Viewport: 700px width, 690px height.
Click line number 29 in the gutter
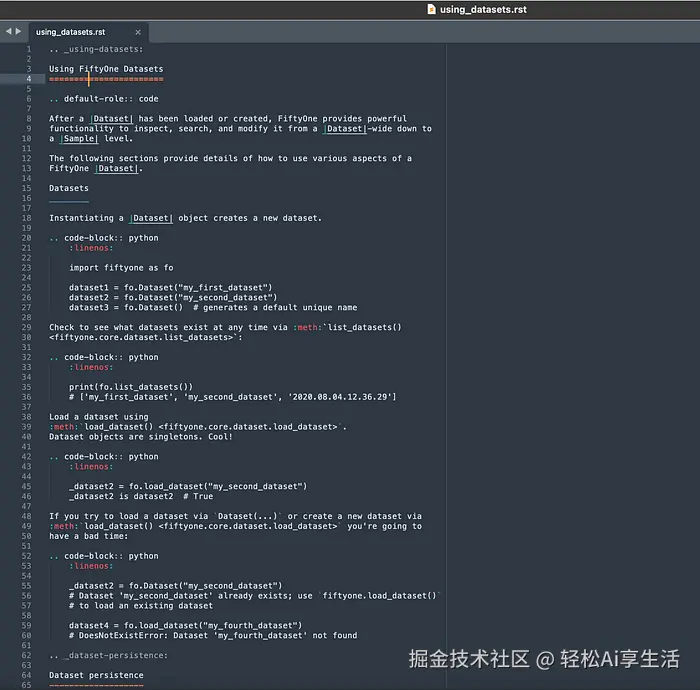(27, 327)
